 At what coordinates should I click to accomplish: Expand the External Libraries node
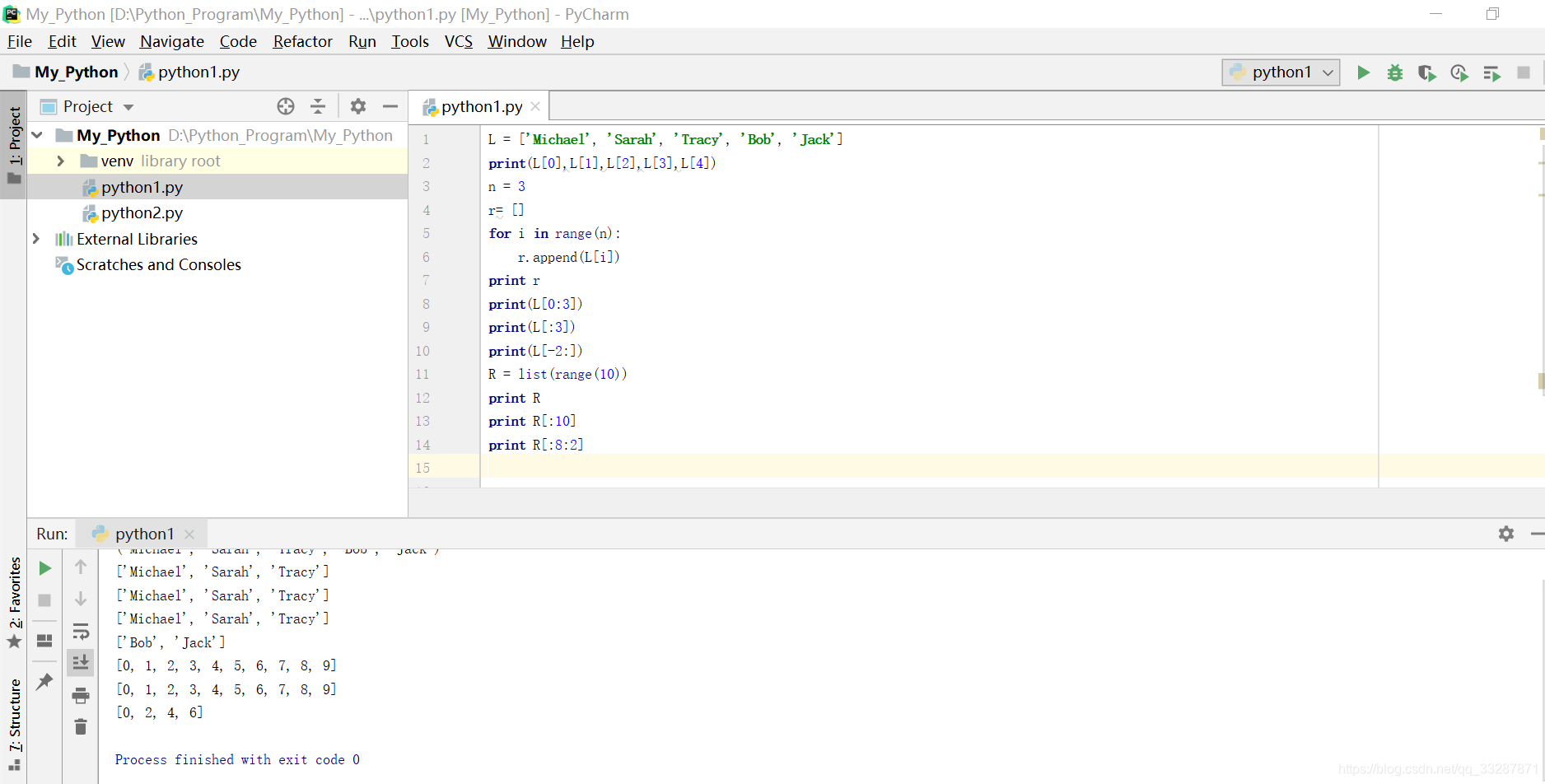(35, 239)
